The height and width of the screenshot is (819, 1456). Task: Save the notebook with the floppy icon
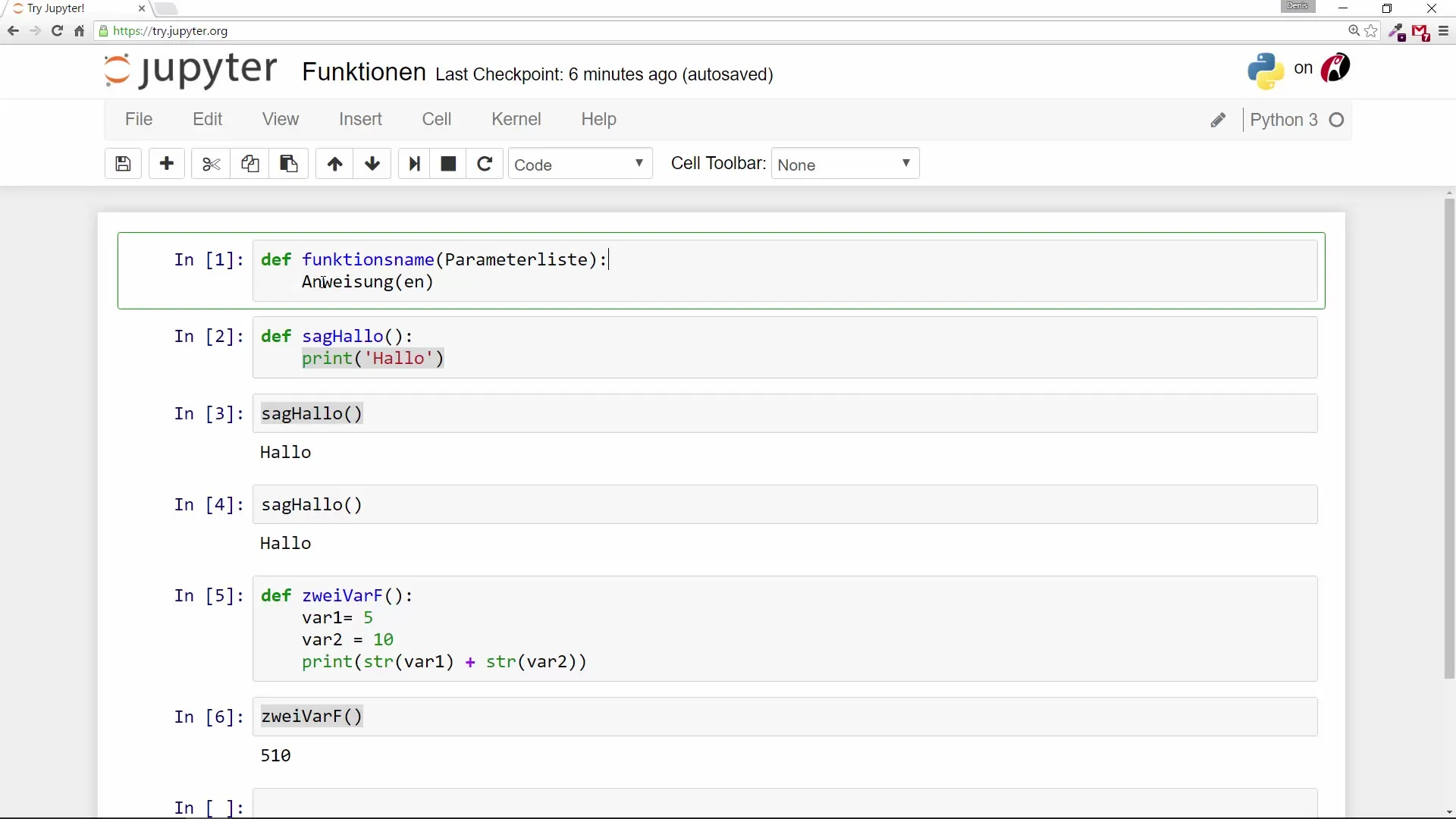pyautogui.click(x=123, y=164)
